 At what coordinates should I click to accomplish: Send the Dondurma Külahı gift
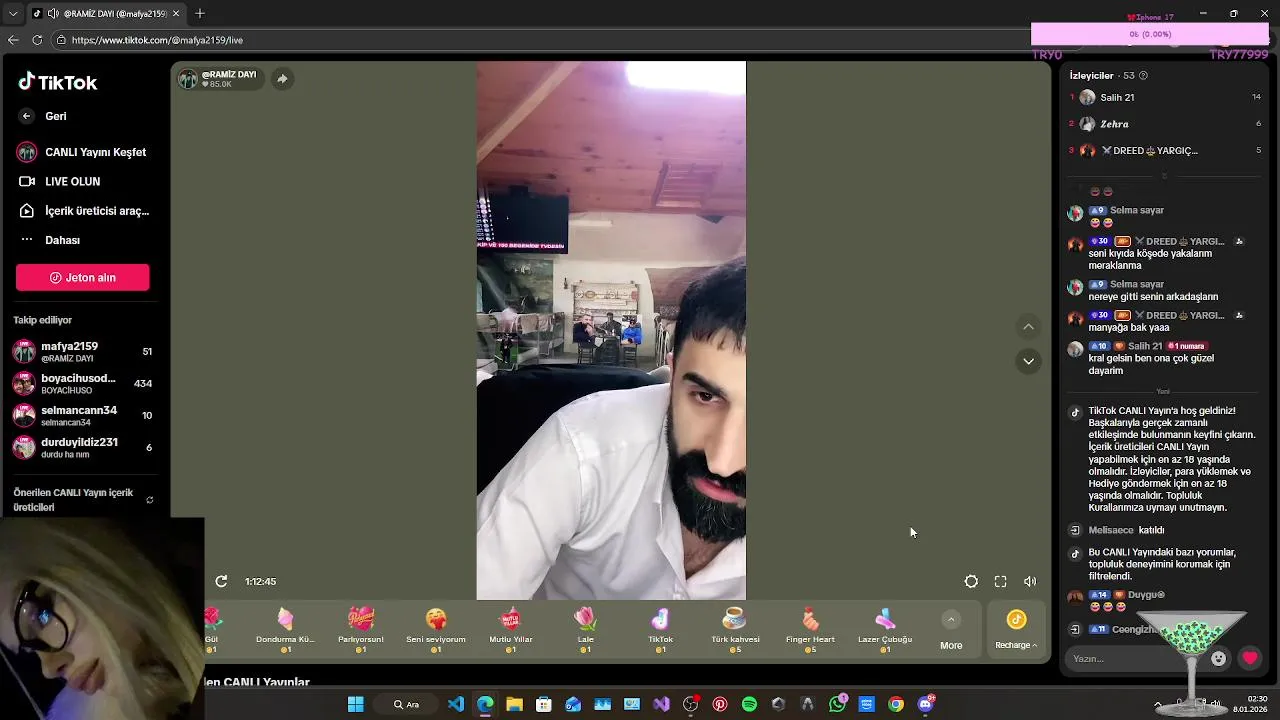point(285,630)
